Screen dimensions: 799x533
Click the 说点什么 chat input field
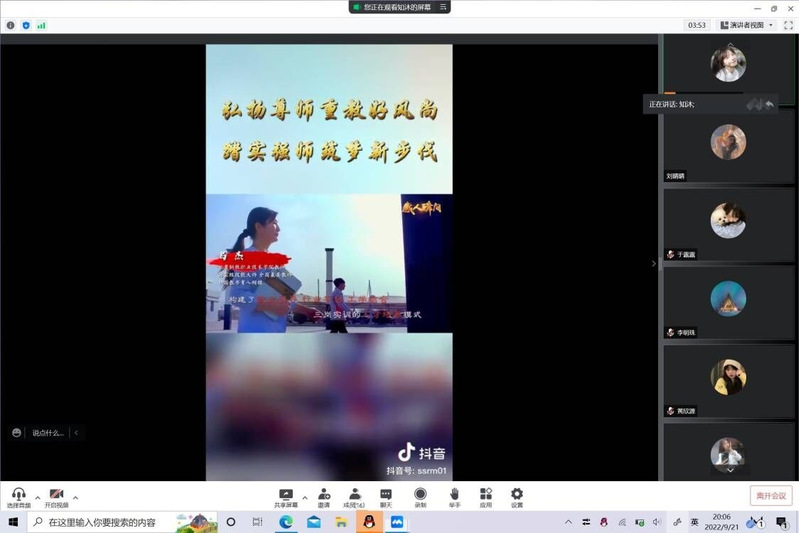(x=48, y=433)
